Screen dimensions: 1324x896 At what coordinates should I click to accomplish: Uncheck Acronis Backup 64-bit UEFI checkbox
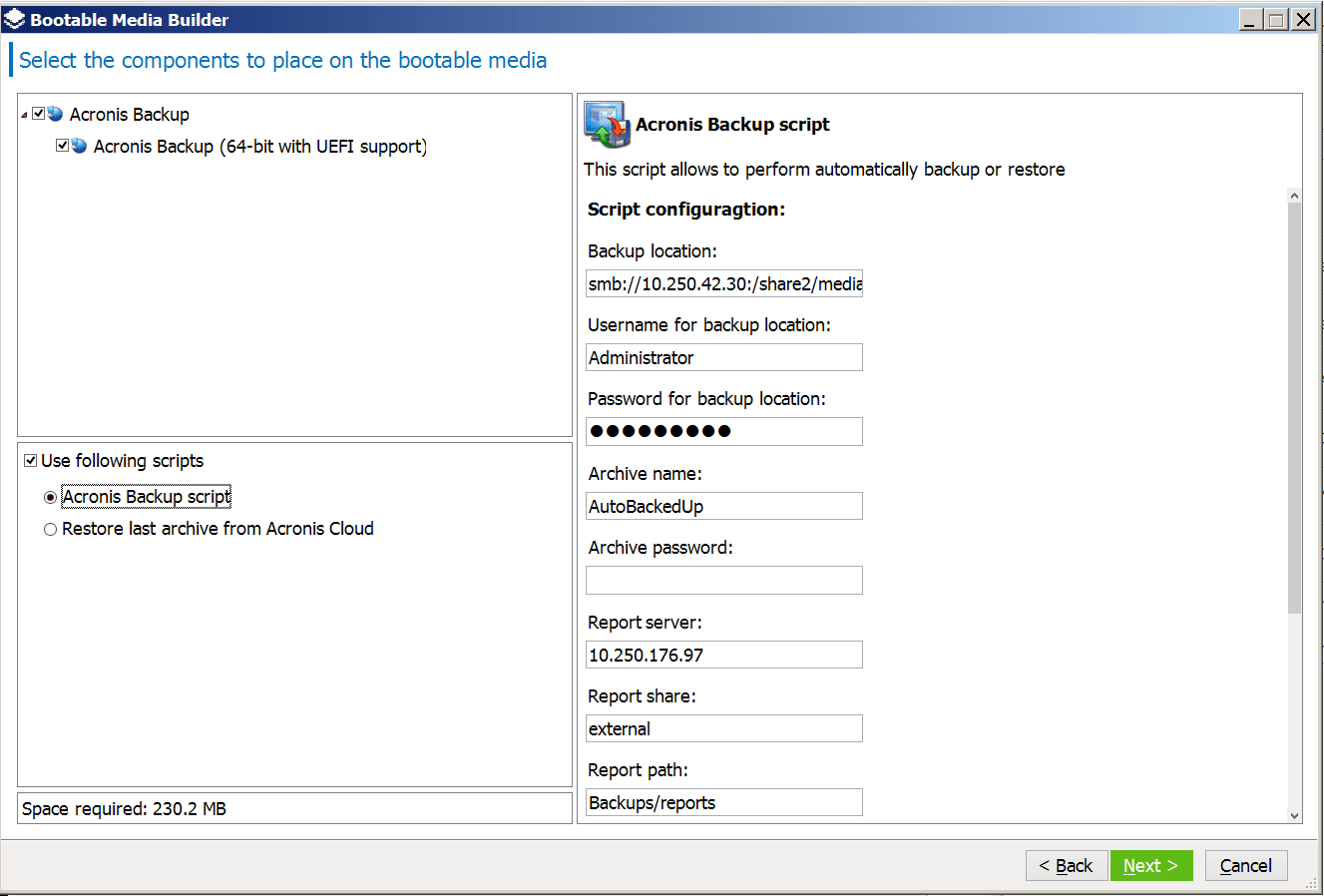click(x=63, y=146)
